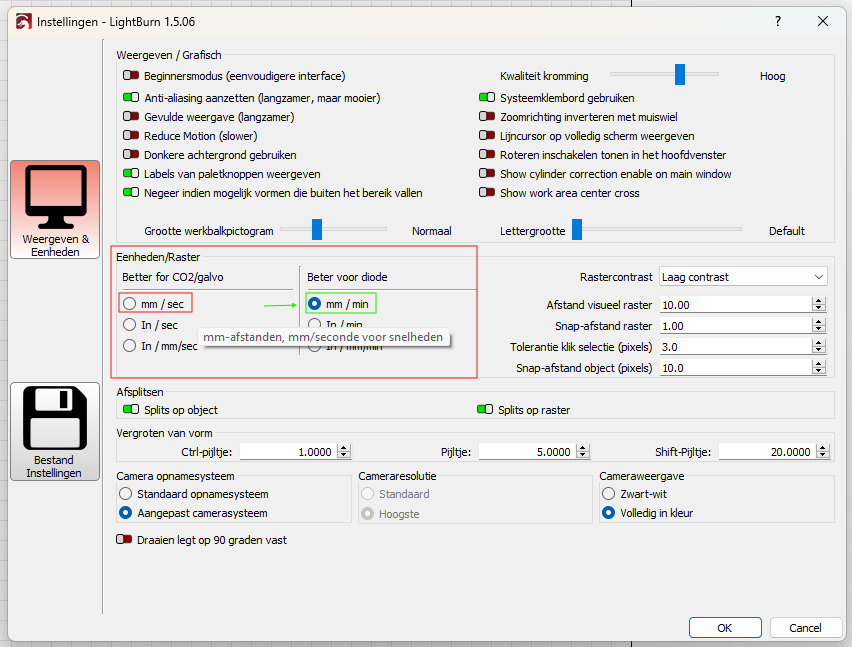This screenshot has height=647, width=852.
Task: Enable Lijncursor op volledig scherm weergeven
Action: coord(487,135)
